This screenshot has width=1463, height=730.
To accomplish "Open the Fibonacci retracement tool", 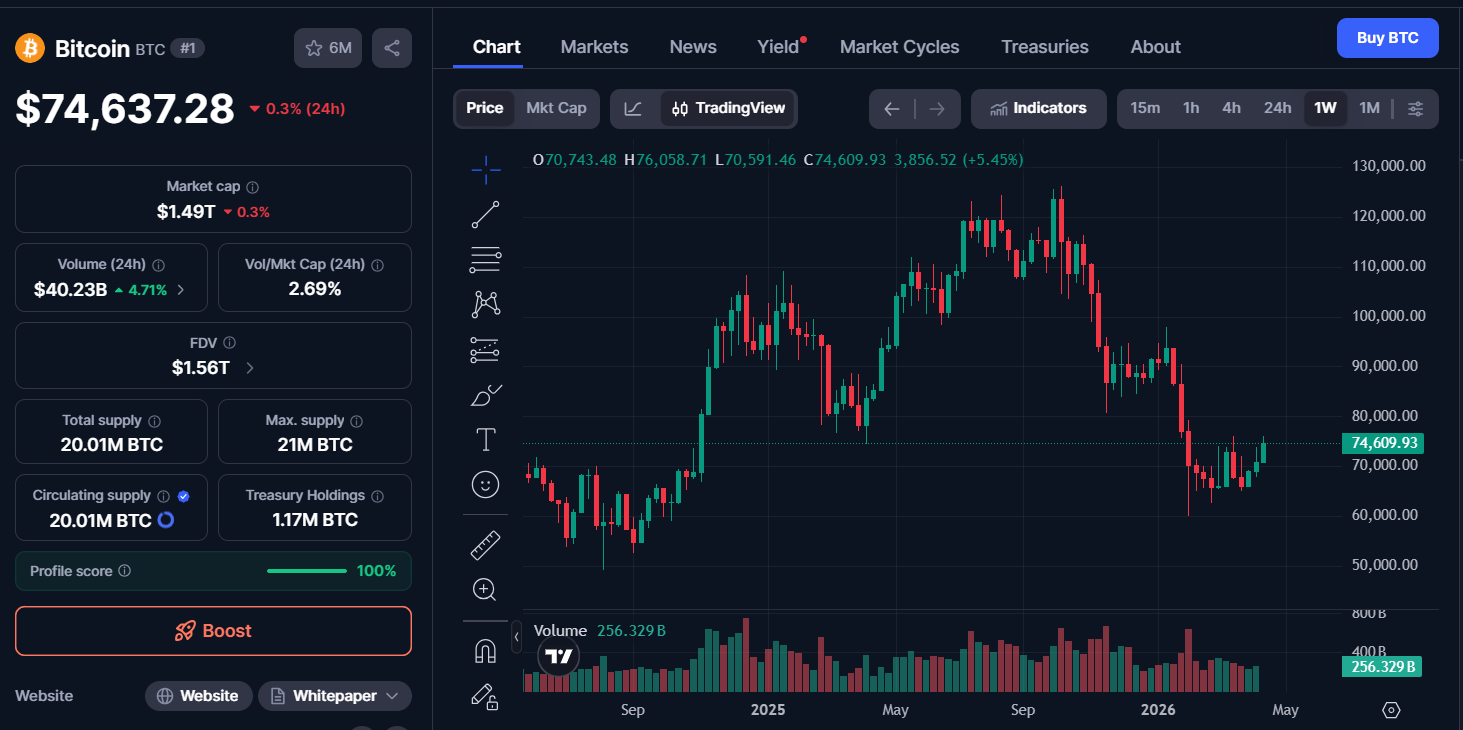I will 486,260.
